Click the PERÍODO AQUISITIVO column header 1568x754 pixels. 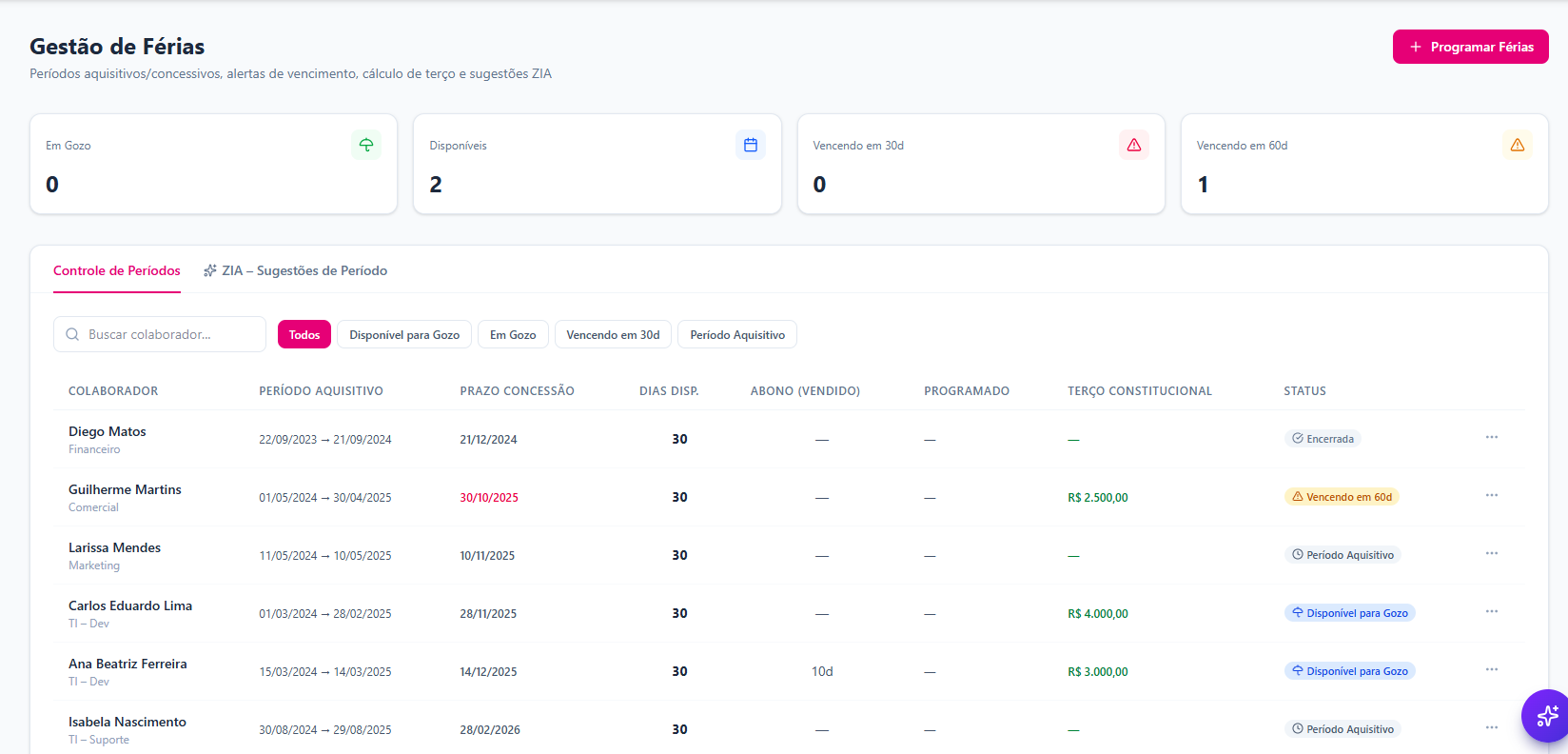pos(321,391)
